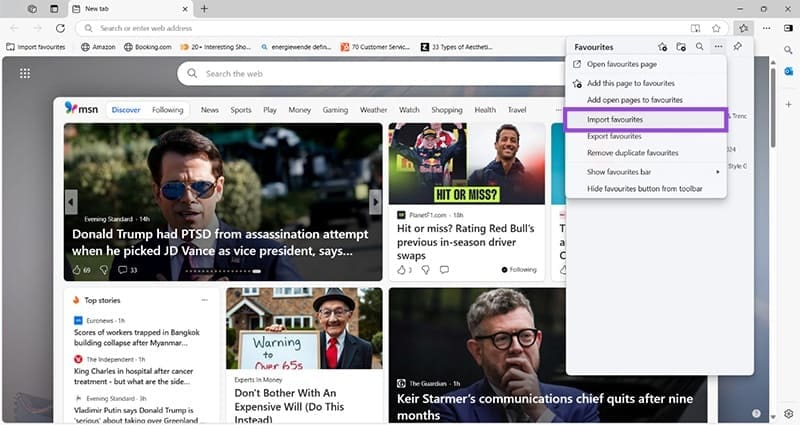
Task: Click Export favourites in the menu
Action: tap(614, 136)
